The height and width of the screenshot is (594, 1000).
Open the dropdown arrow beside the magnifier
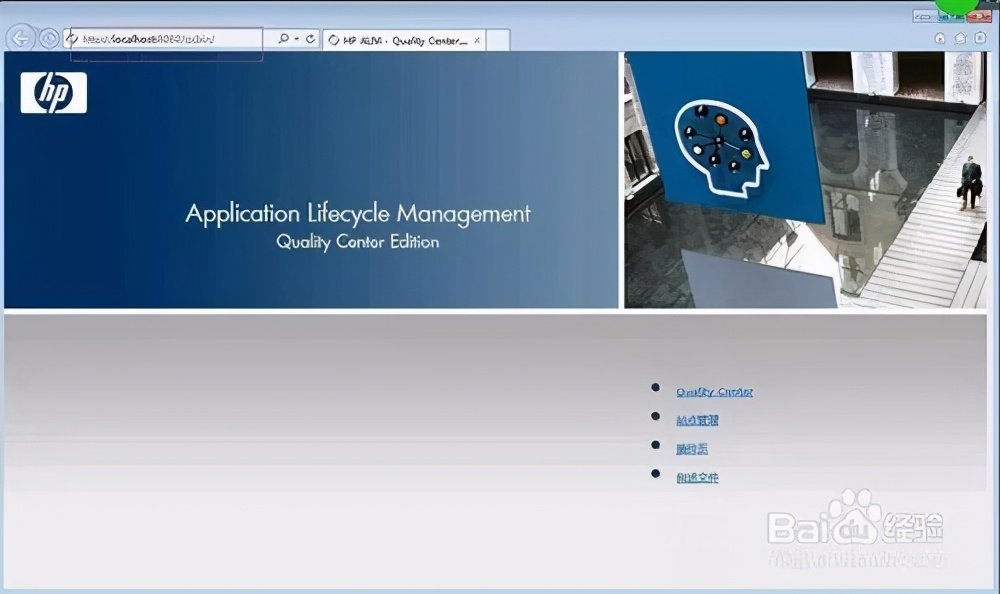297,39
